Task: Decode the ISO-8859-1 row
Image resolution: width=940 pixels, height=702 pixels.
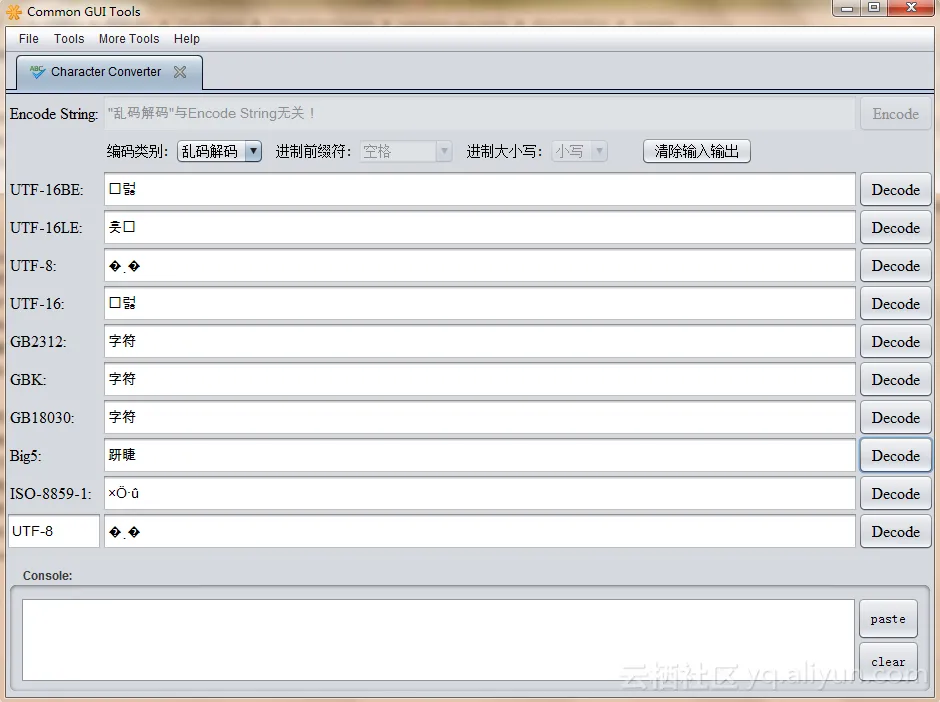Action: [x=895, y=494]
